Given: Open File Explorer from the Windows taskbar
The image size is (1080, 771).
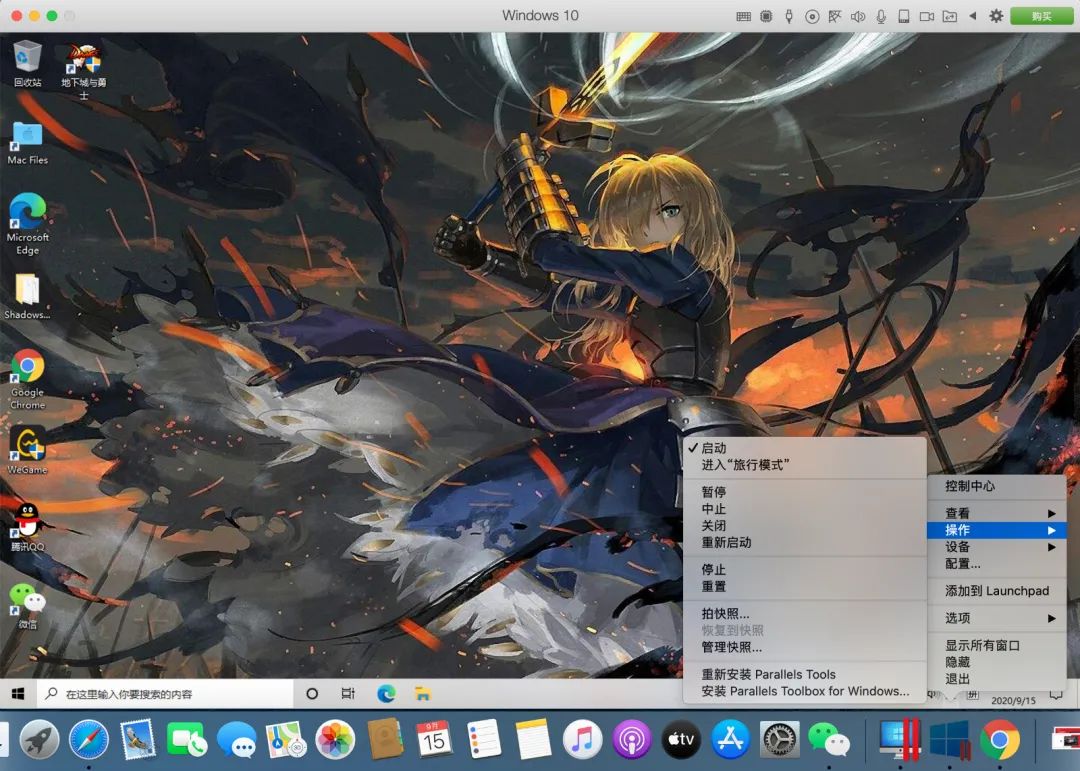Looking at the screenshot, I should tap(423, 693).
